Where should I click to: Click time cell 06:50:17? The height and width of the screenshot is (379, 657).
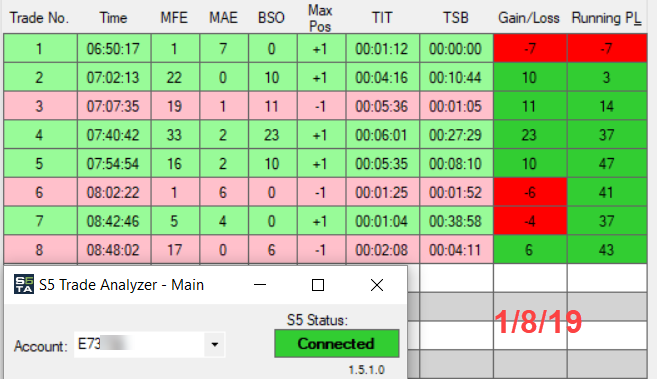(x=114, y=49)
